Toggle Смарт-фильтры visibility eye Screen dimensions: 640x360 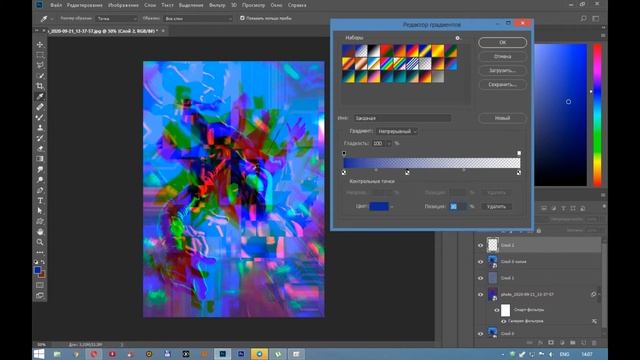(497, 310)
